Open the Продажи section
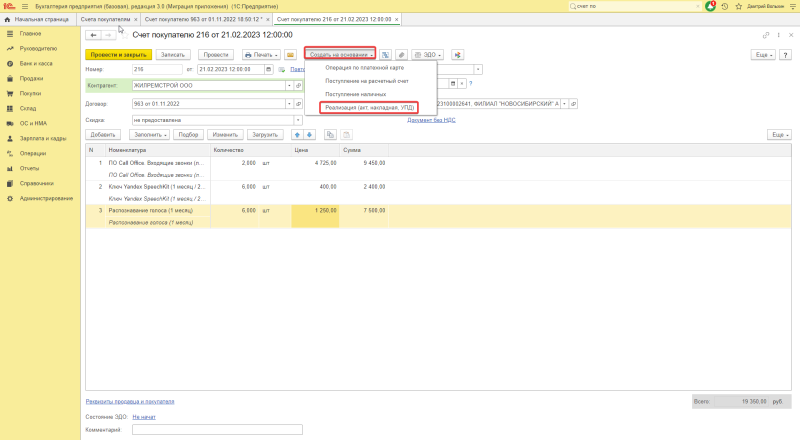Image resolution: width=800 pixels, height=440 pixels. (x=31, y=79)
